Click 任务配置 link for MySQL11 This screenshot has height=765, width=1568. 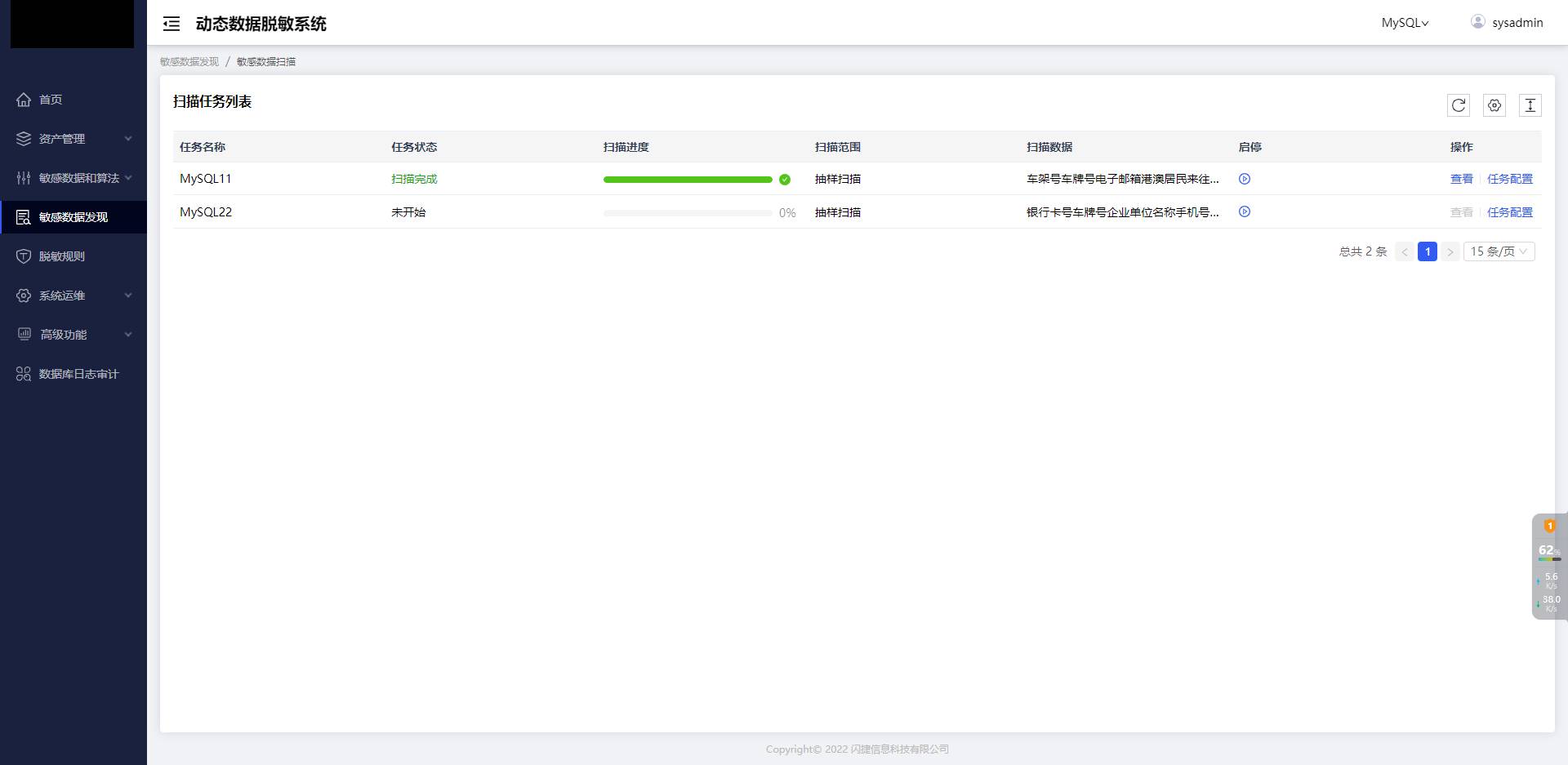tap(1510, 179)
